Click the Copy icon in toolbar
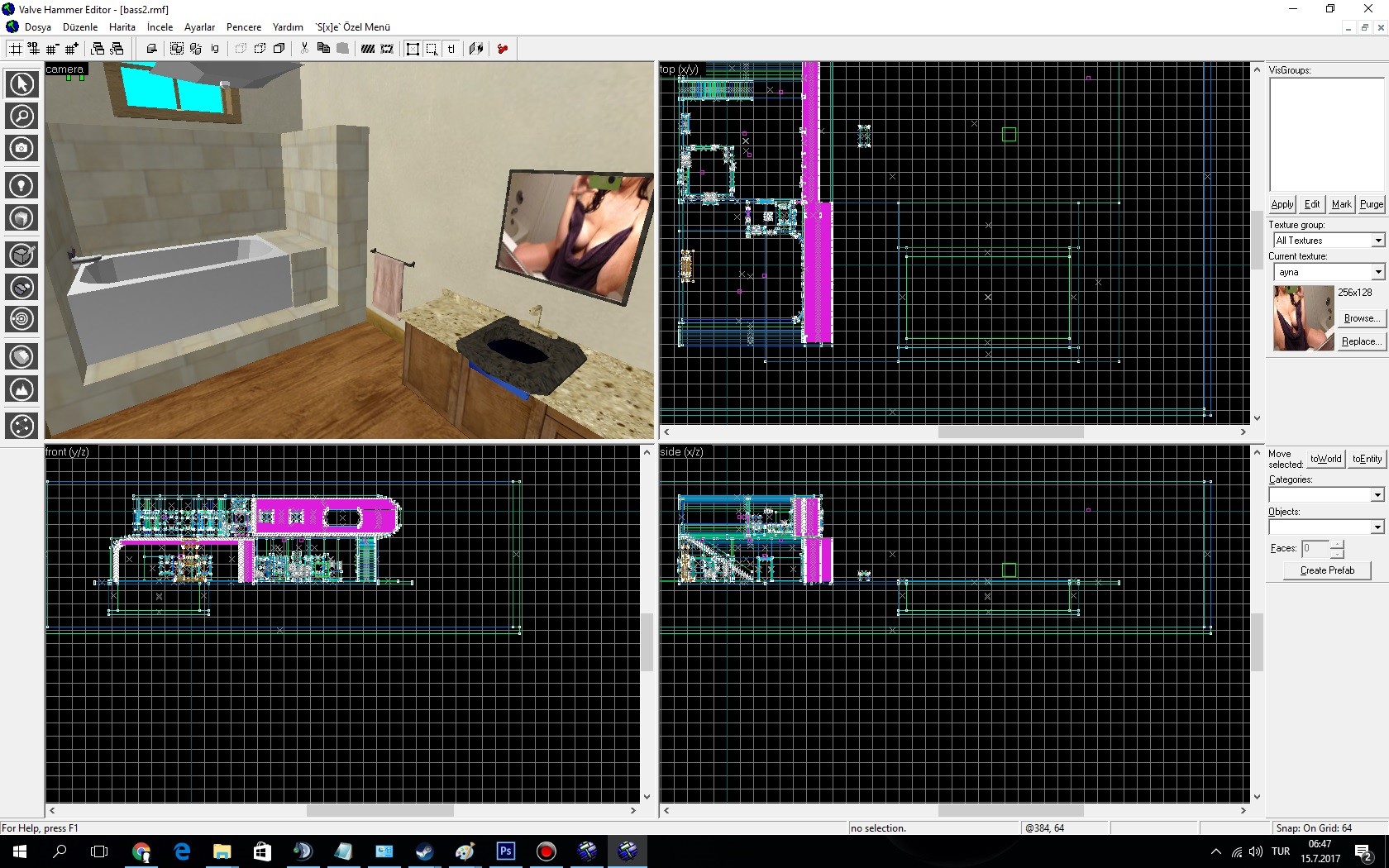Image resolution: width=1389 pixels, height=868 pixels. [x=323, y=49]
